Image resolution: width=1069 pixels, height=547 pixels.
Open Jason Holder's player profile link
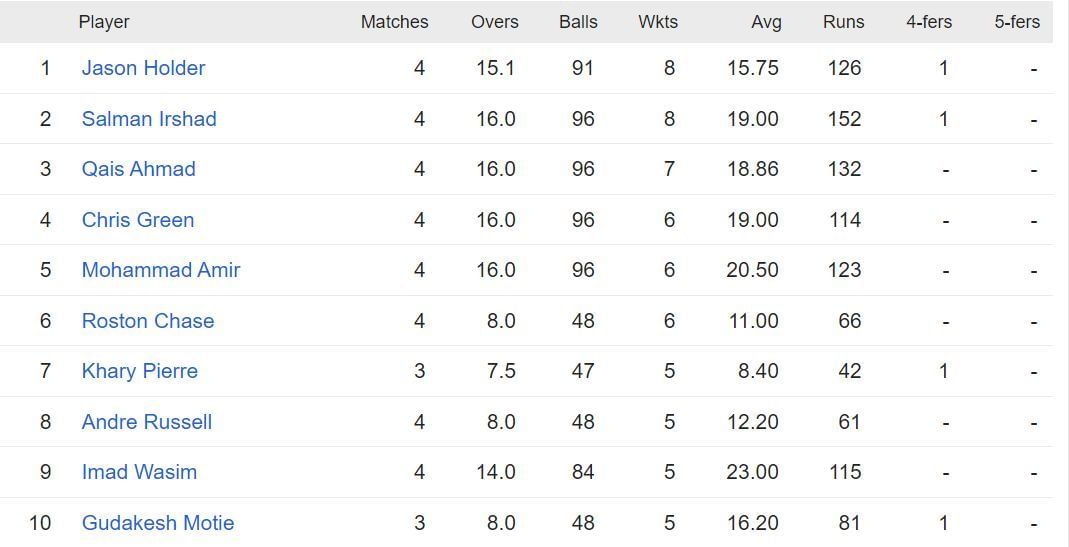143,68
